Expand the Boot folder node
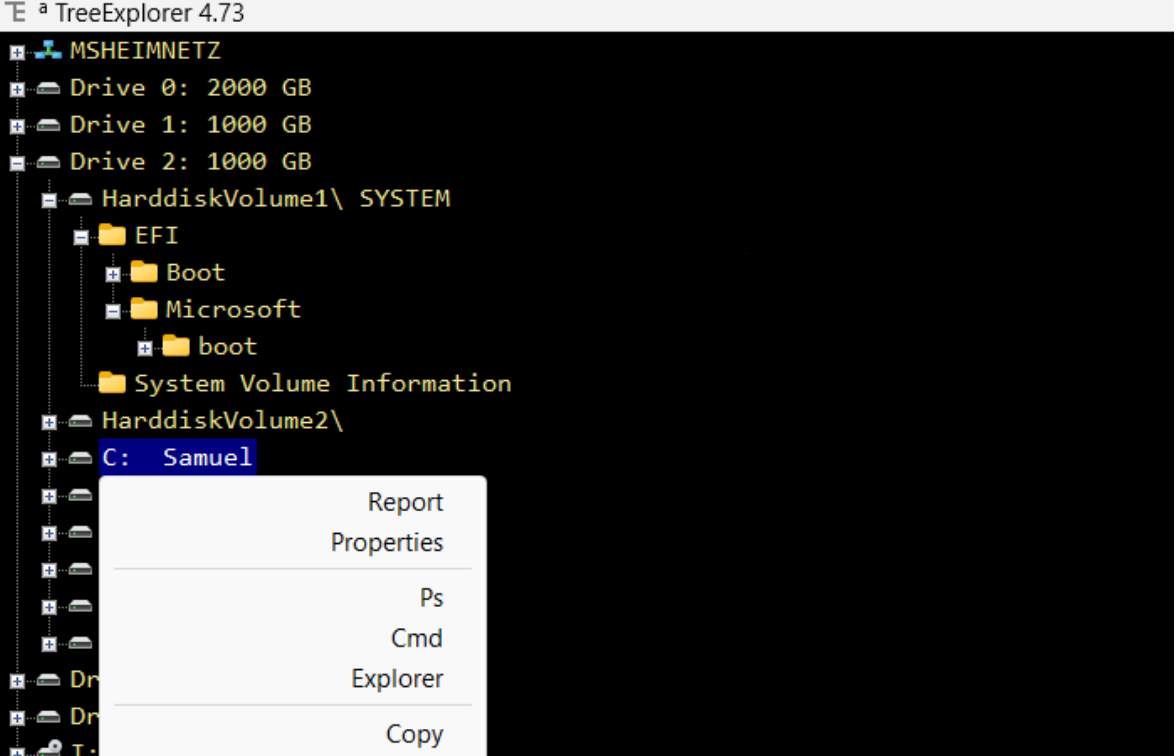Screen dimensions: 1176x756 click(113, 271)
